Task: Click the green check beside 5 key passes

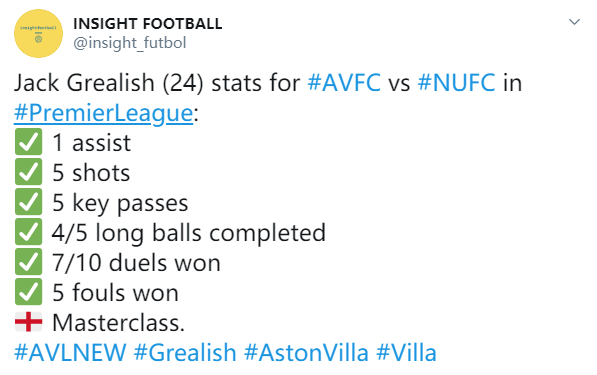Action: (29, 202)
